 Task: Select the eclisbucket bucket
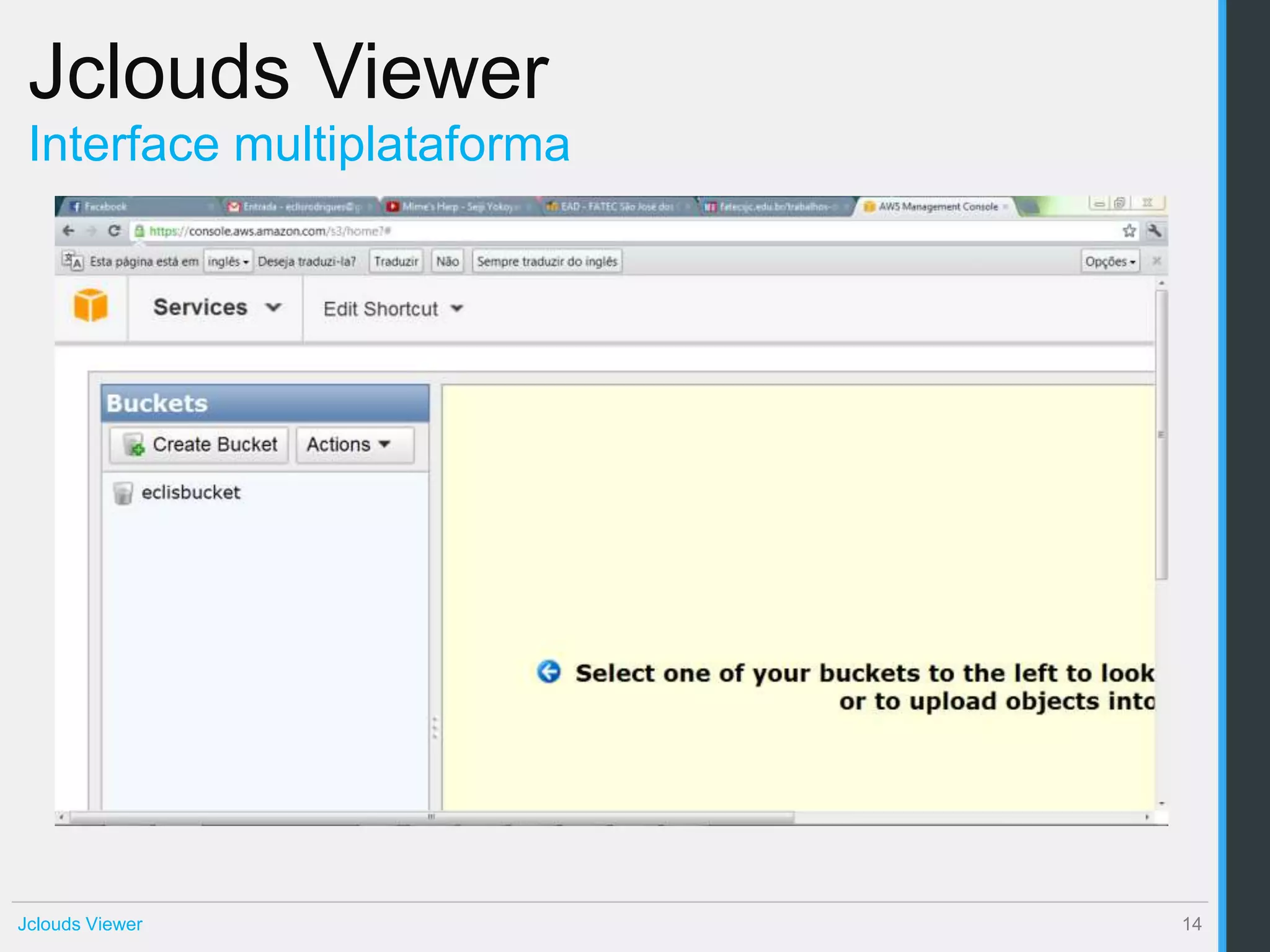tap(190, 493)
